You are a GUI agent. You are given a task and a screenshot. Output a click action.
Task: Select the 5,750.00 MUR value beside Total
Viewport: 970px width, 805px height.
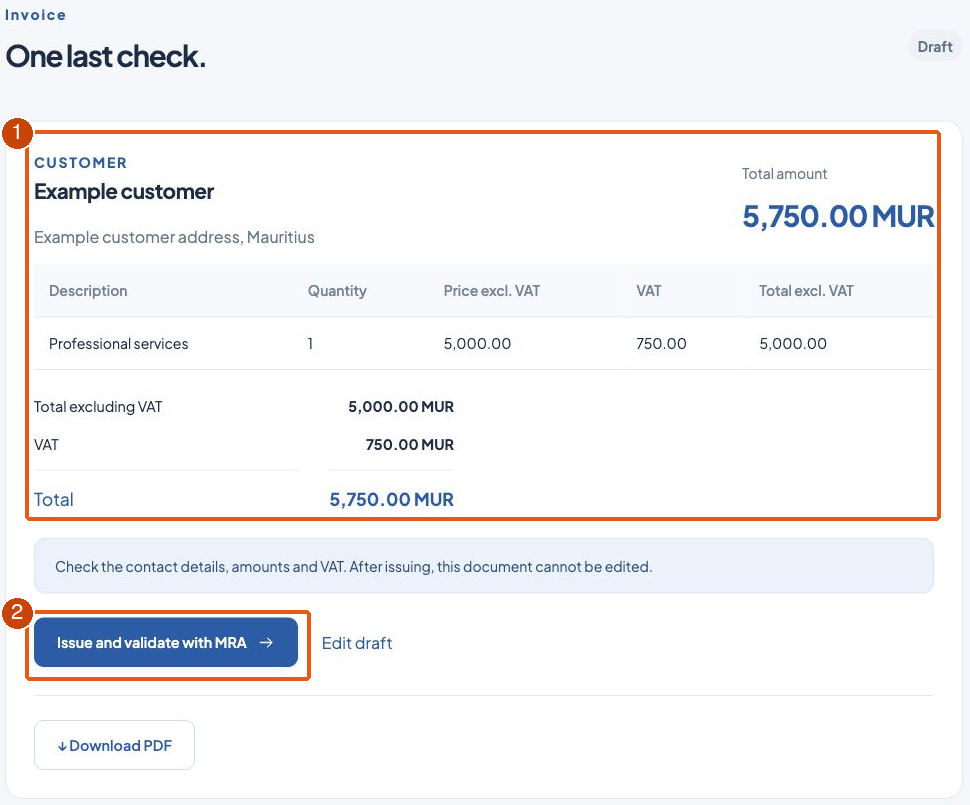point(392,499)
